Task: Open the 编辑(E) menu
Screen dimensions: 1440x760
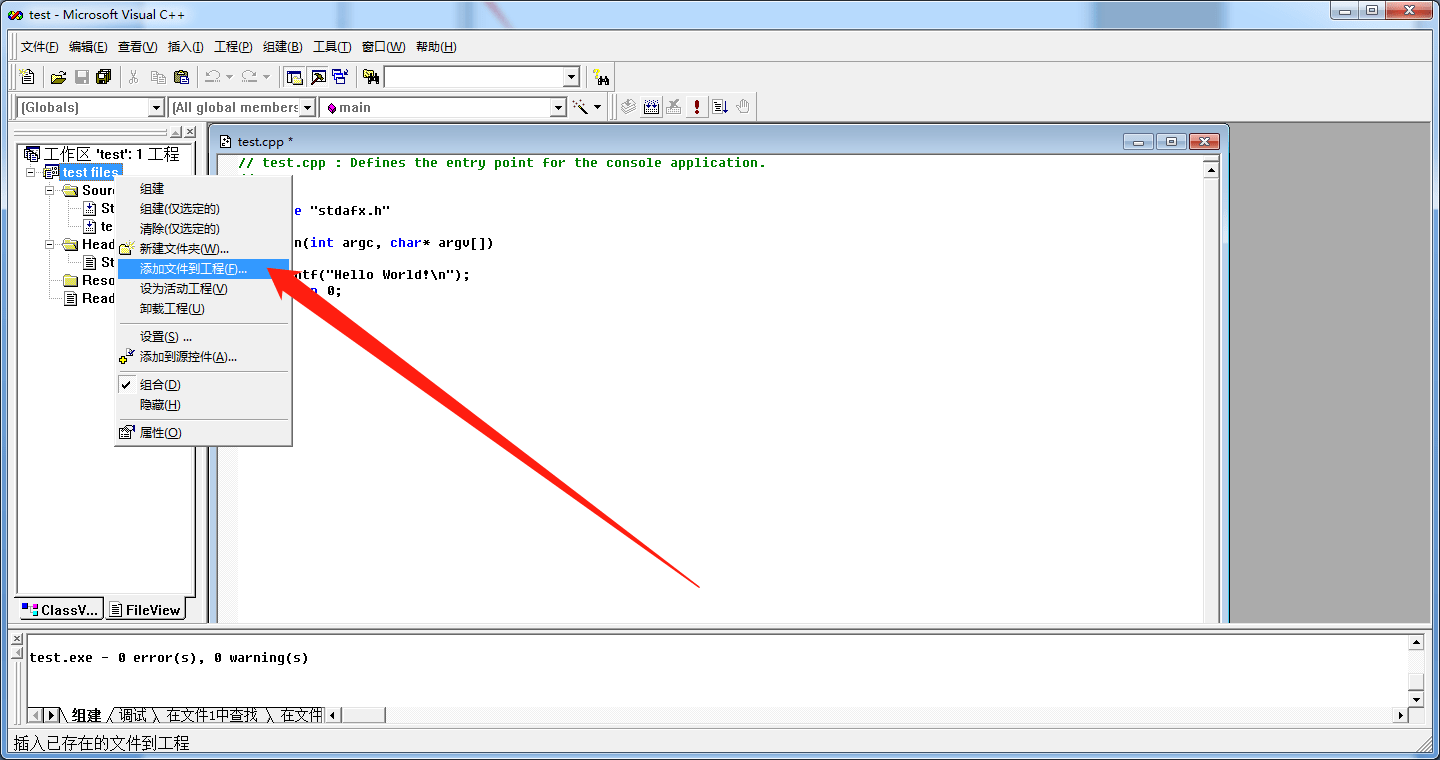Action: 88,47
